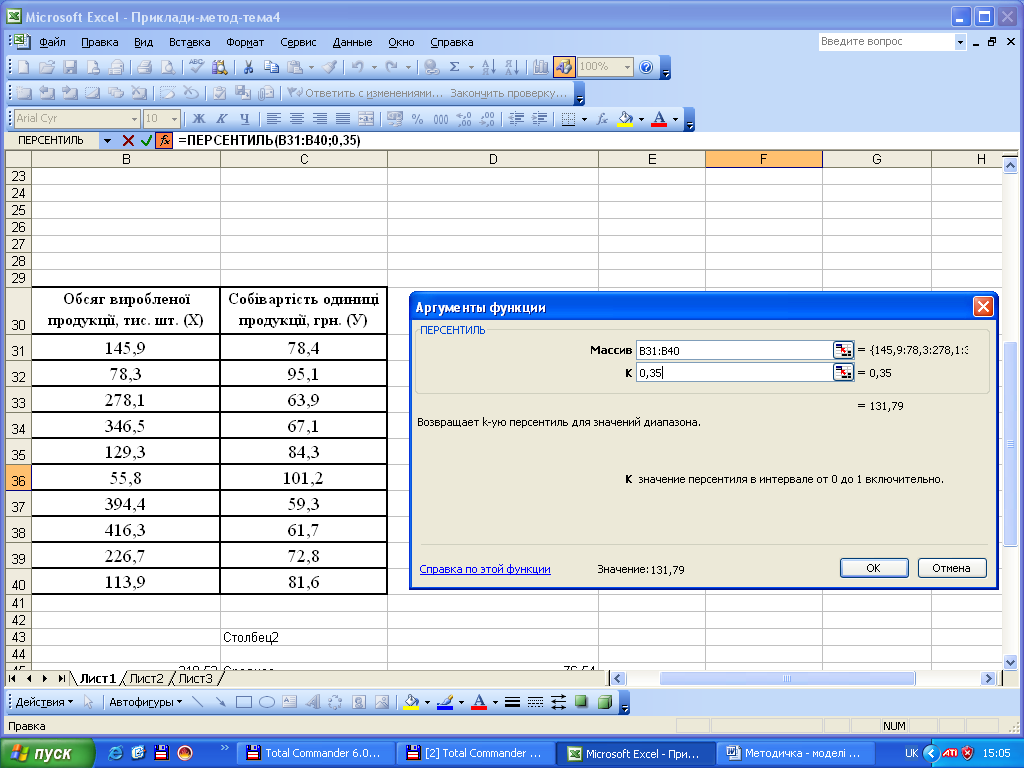Confirm the formula with the green check mark
The width and height of the screenshot is (1024, 768).
(x=146, y=140)
